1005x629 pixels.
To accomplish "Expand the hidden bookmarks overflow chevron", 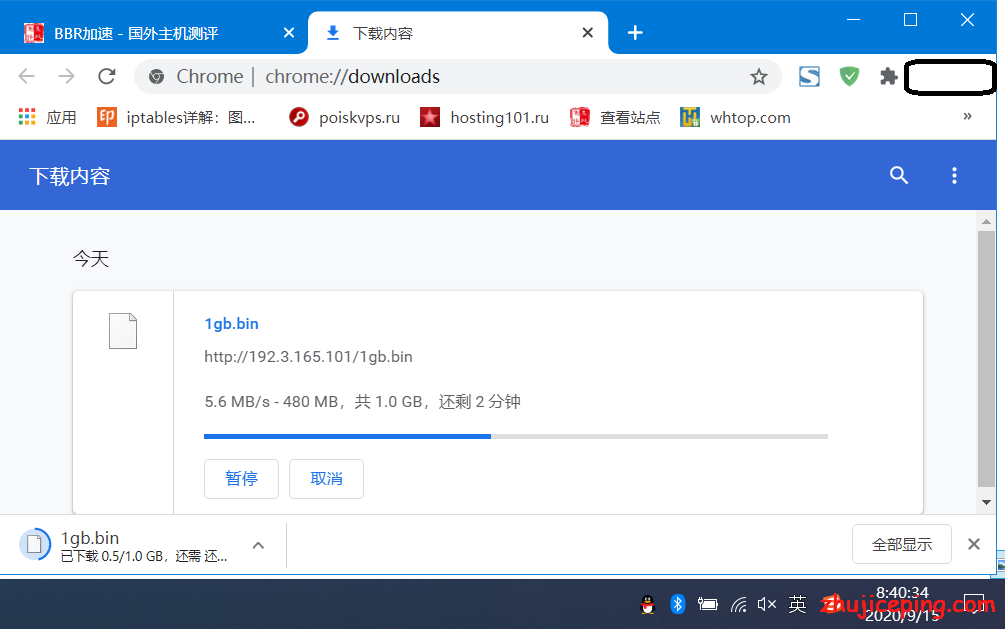I will [967, 116].
